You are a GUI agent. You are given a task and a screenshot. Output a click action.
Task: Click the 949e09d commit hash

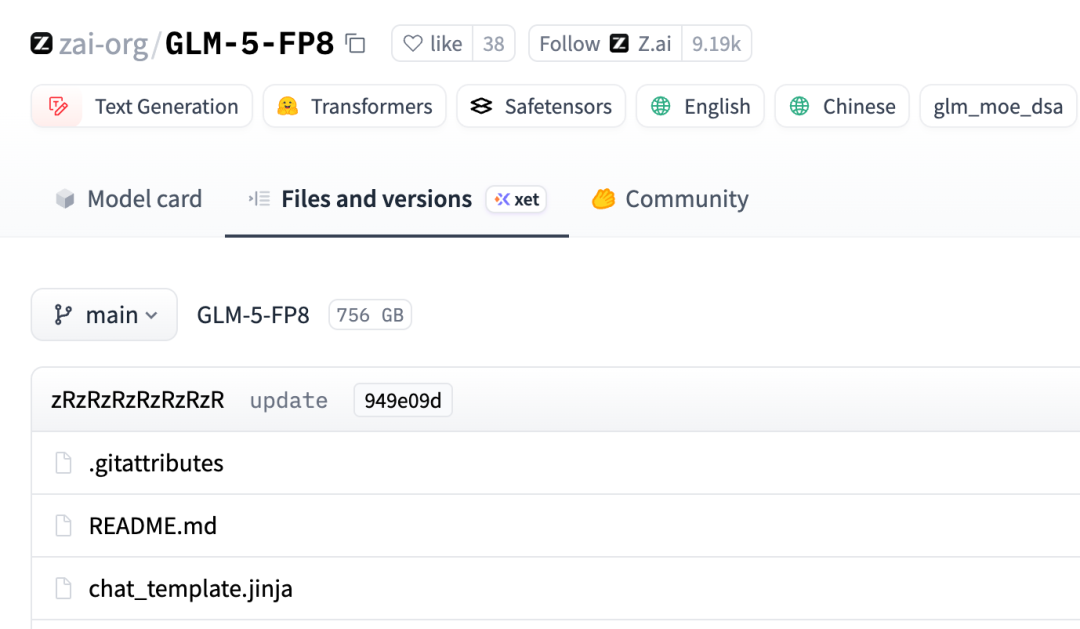[403, 400]
